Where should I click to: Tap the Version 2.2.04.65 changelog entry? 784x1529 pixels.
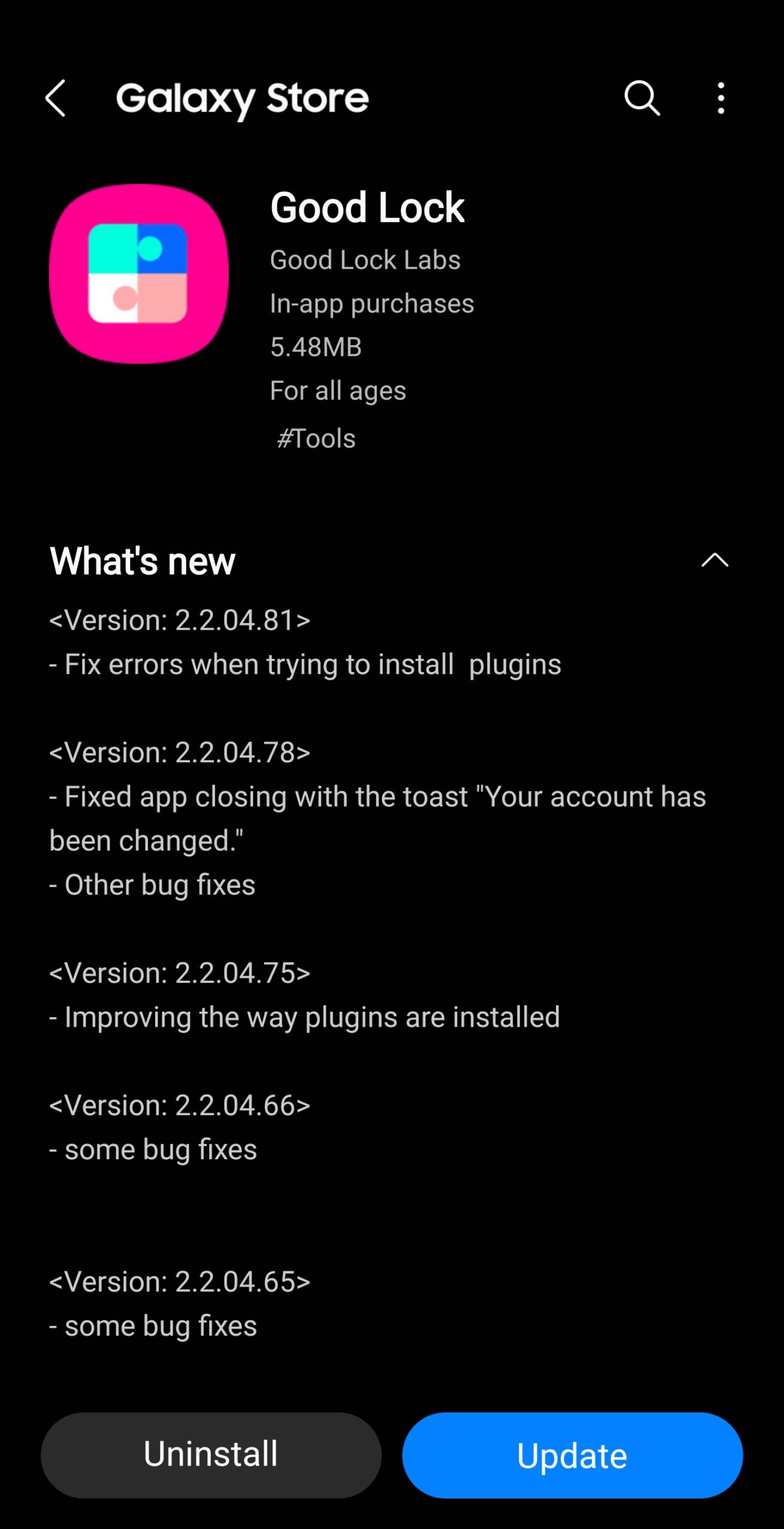coord(180,1282)
